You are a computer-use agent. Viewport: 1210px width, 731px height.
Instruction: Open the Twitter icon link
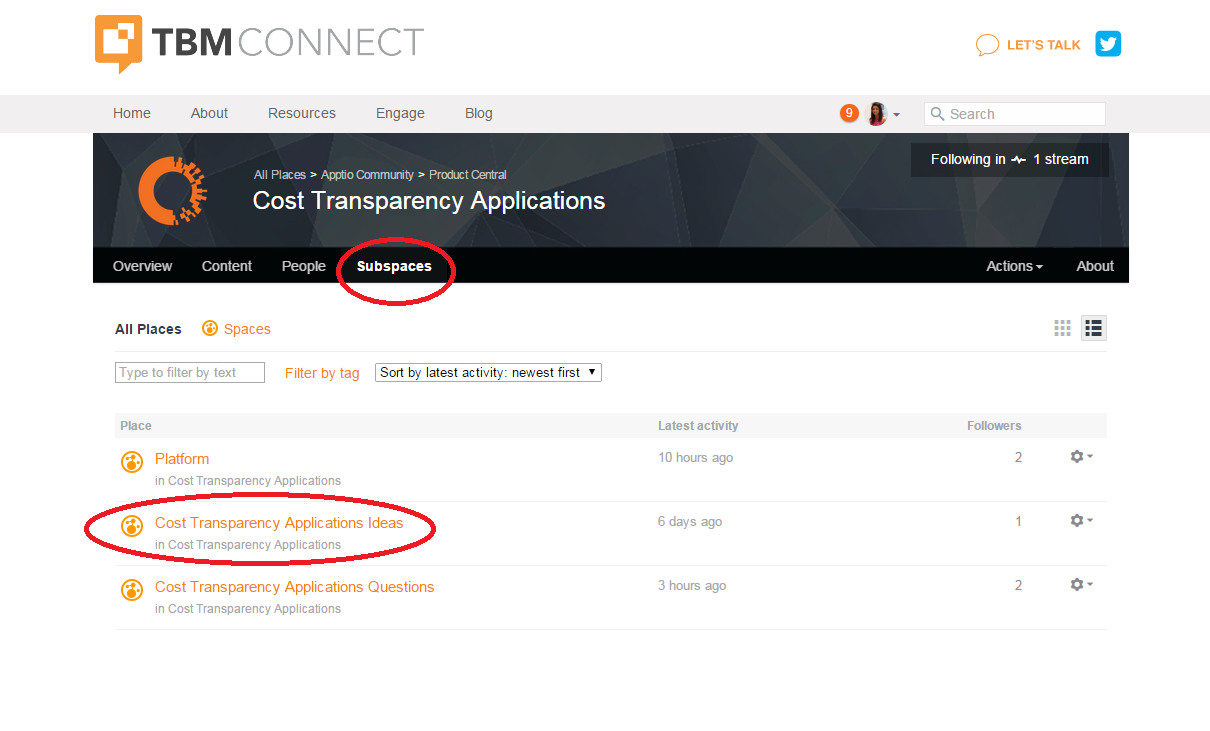click(1108, 44)
